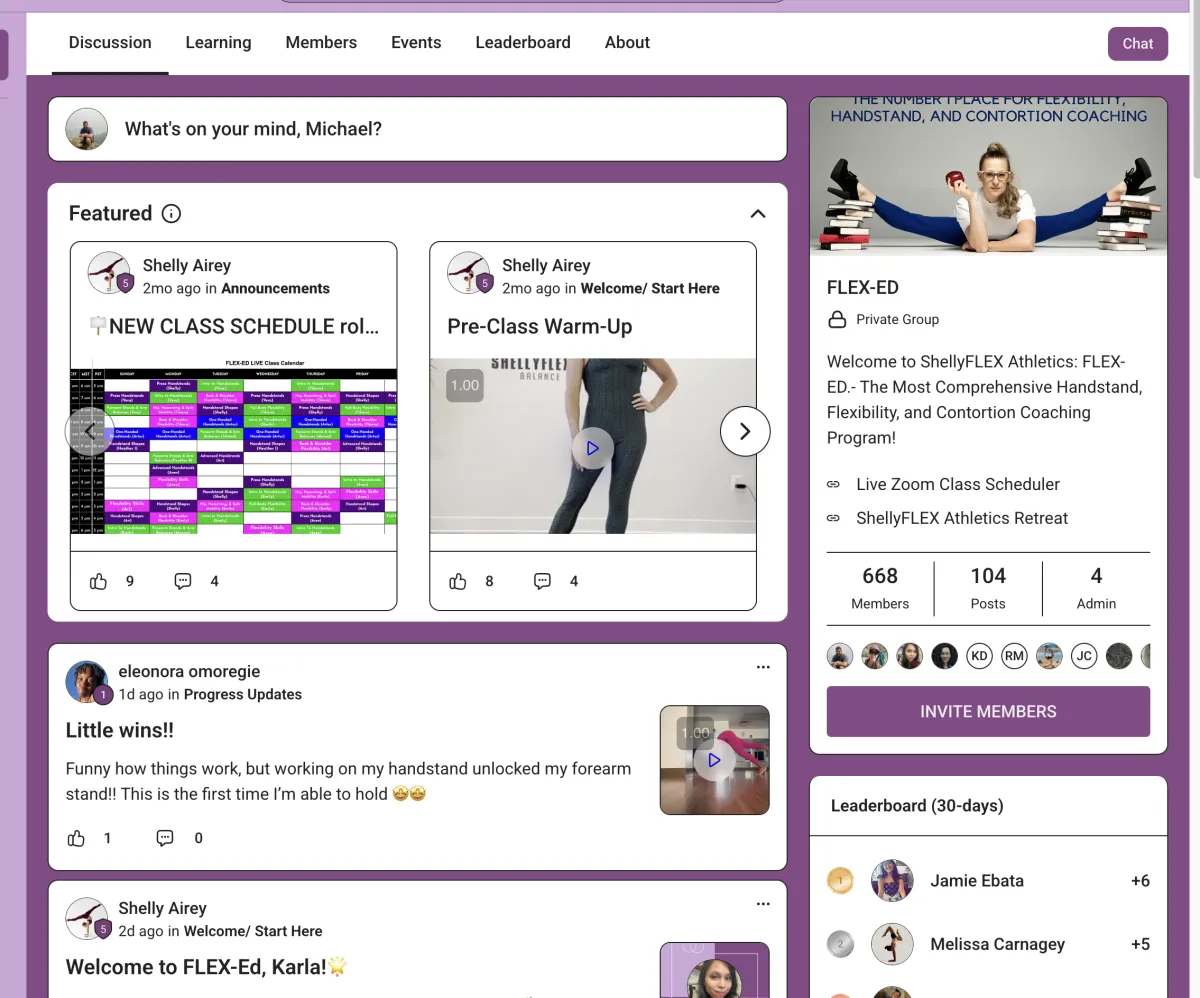Like the Pre-Class Warm-Up post

(458, 581)
